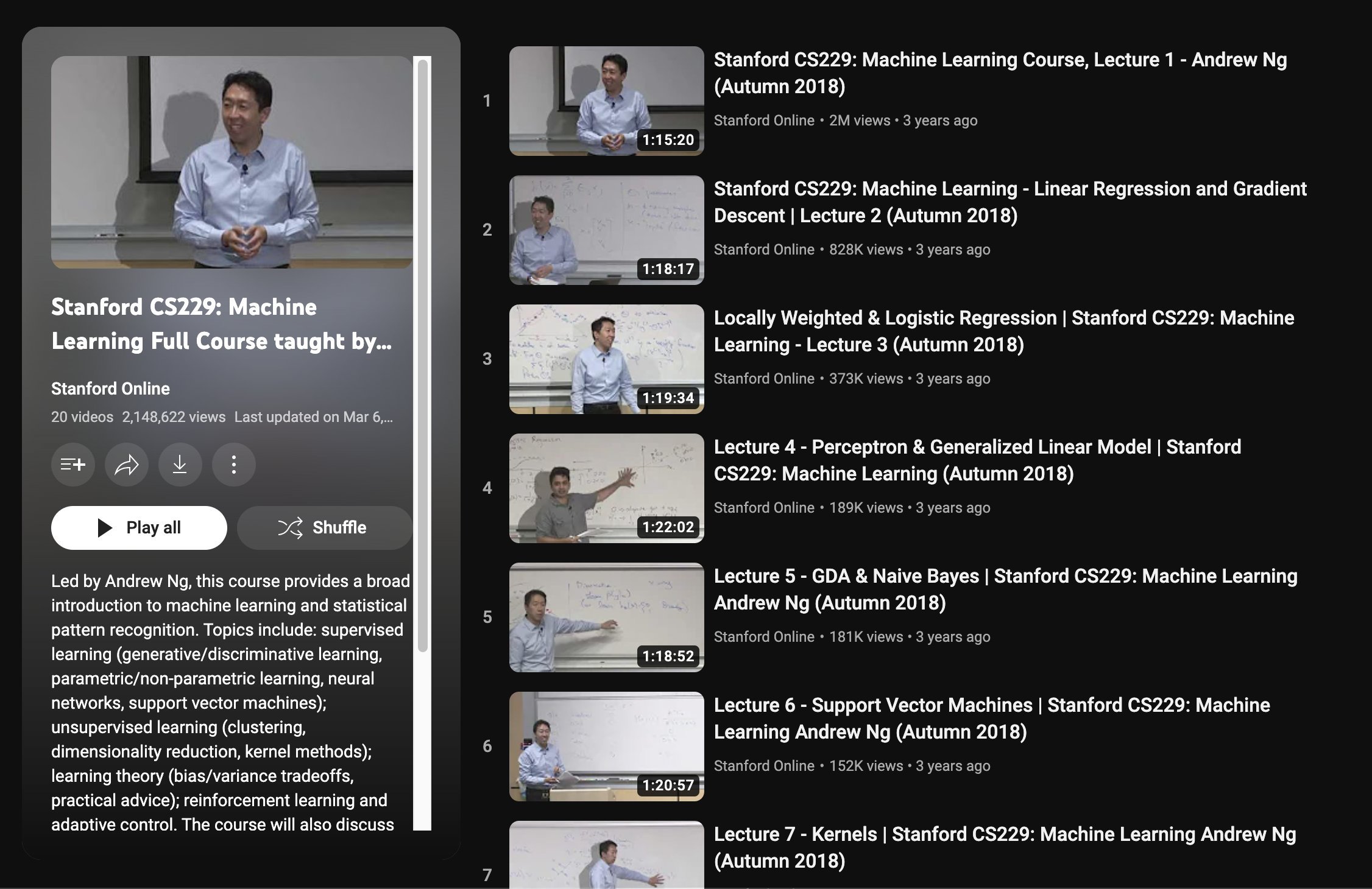Click the "Last updated on Mar 6" text
1372x889 pixels.
[x=314, y=417]
